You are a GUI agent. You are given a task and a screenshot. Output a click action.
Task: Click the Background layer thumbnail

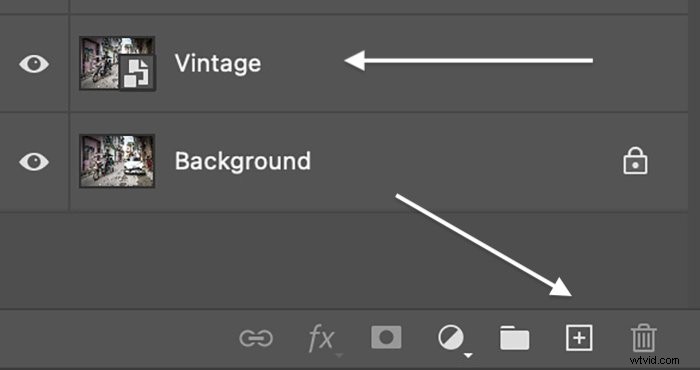pos(117,161)
